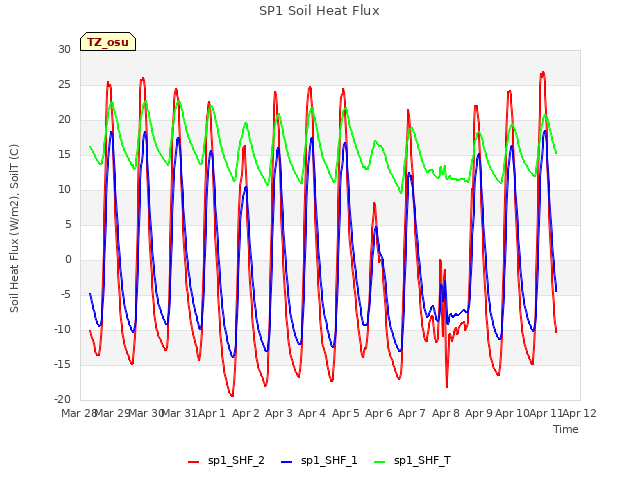This screenshot has height=480, width=640.
Task: Click the 10 y-axis tick label
Action: (64, 189)
